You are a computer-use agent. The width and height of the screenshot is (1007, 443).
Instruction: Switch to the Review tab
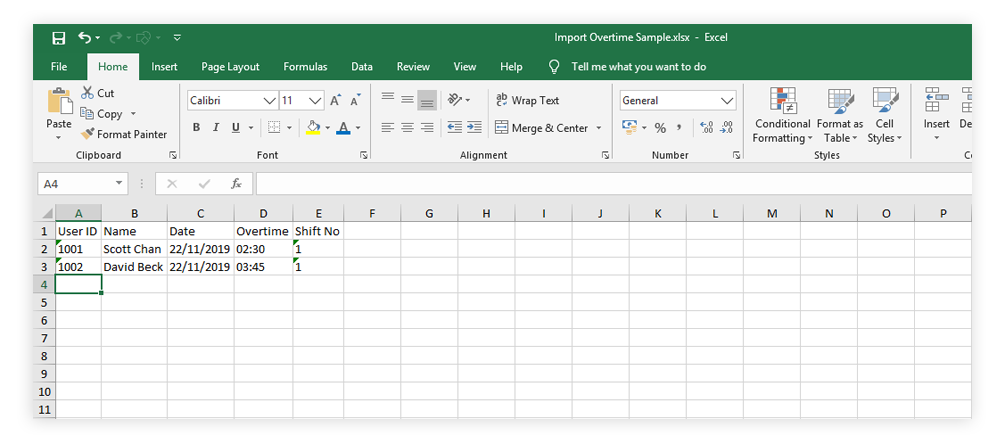tap(414, 67)
